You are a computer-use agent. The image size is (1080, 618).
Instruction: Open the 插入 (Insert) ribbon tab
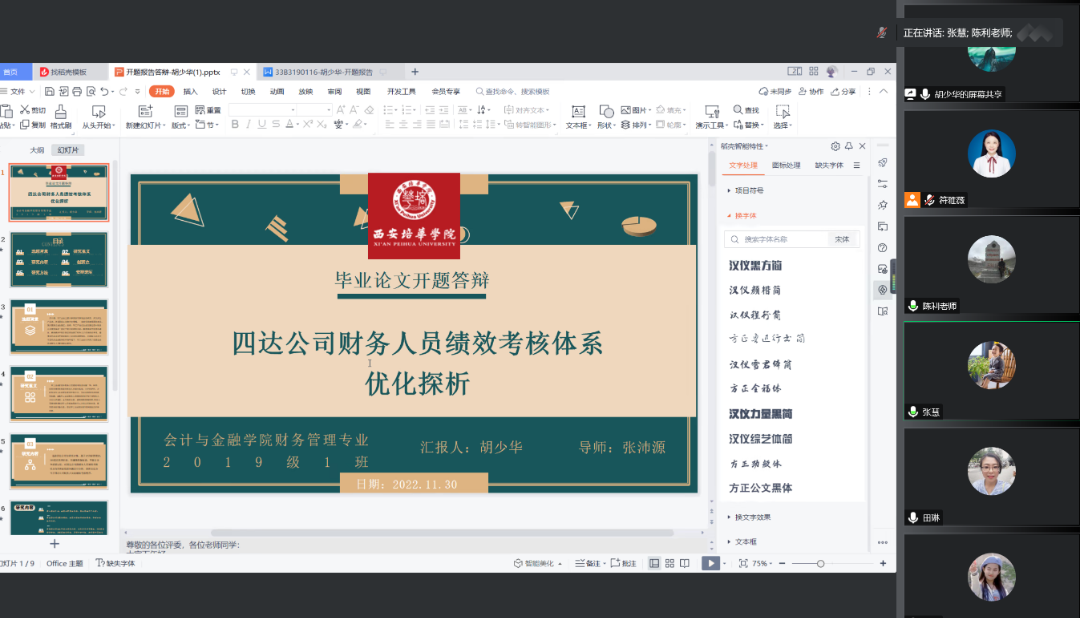(190, 91)
